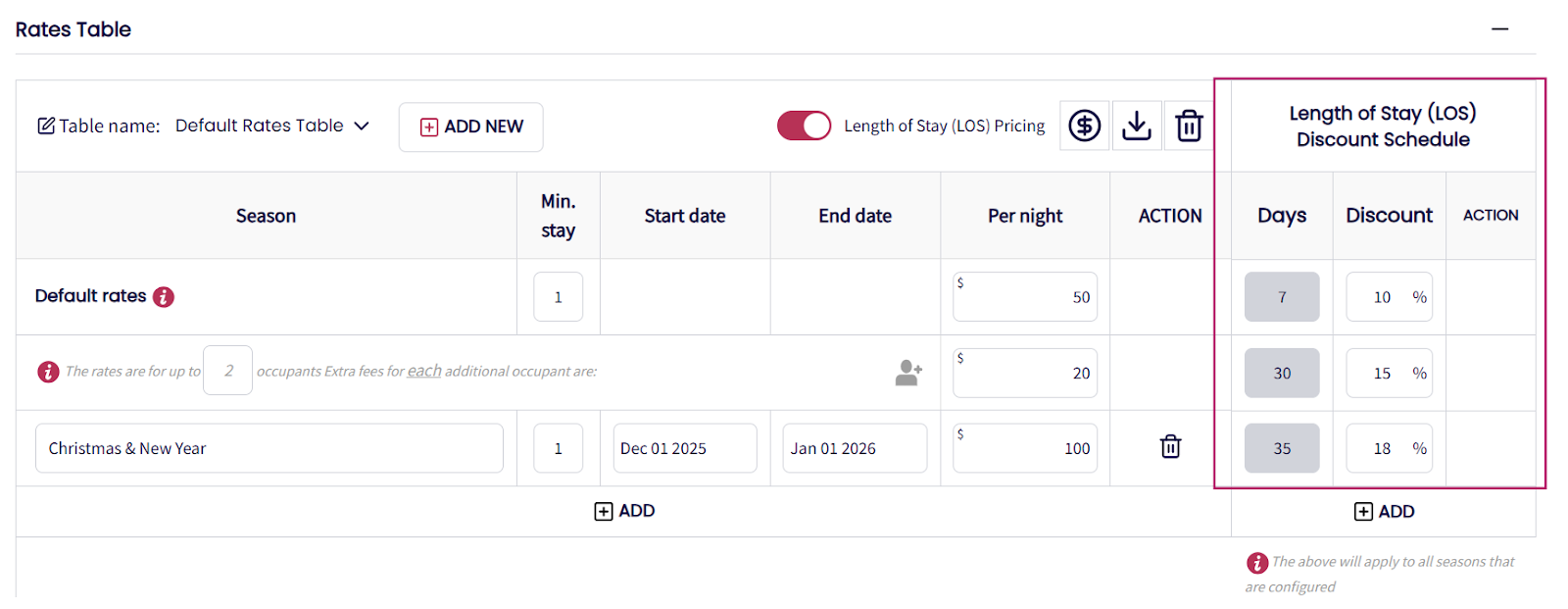This screenshot has width=1568, height=609.
Task: Open the Jan 01 2026 end date picker
Action: click(x=854, y=448)
